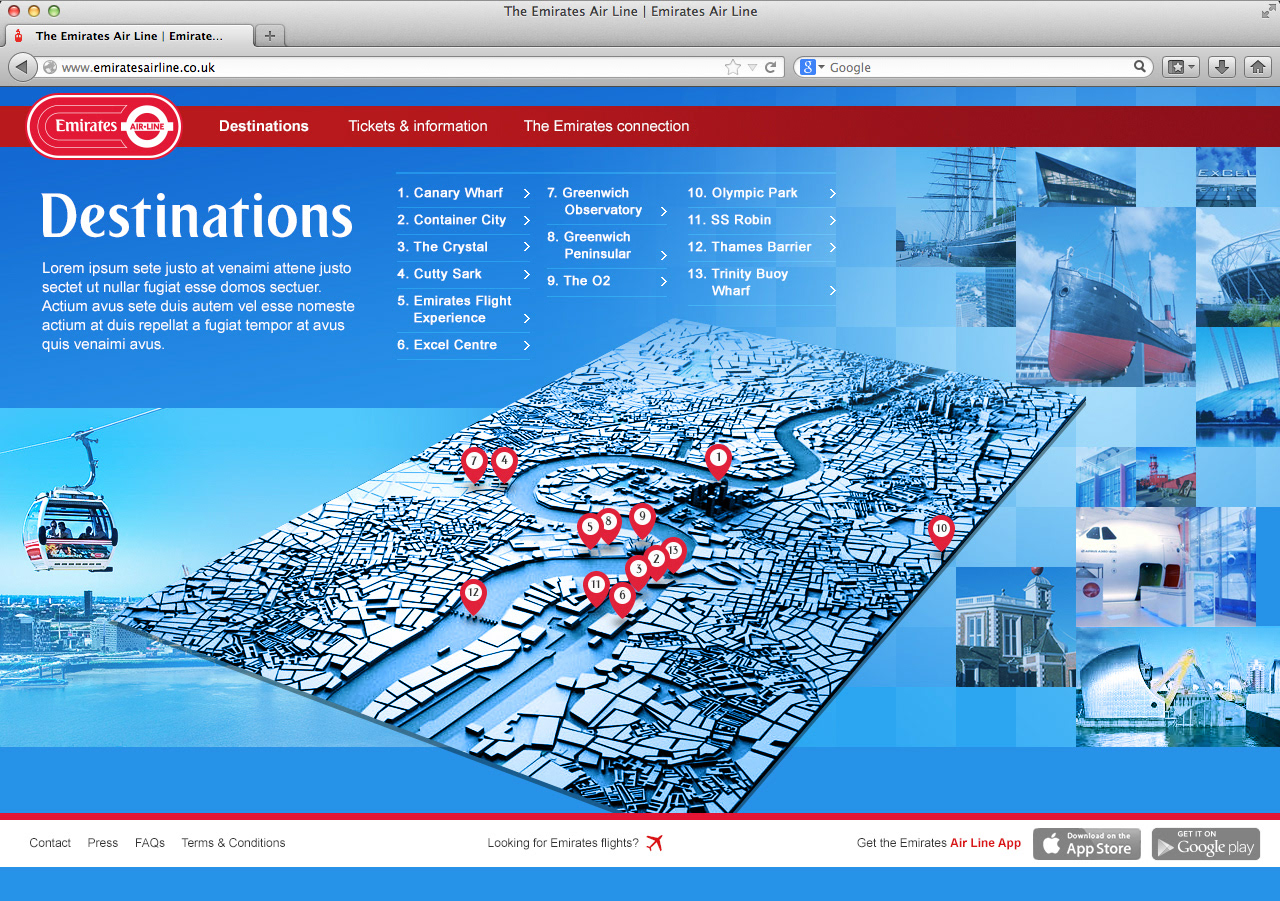Open URL history dropdown arrow
The image size is (1280, 901).
[x=752, y=67]
